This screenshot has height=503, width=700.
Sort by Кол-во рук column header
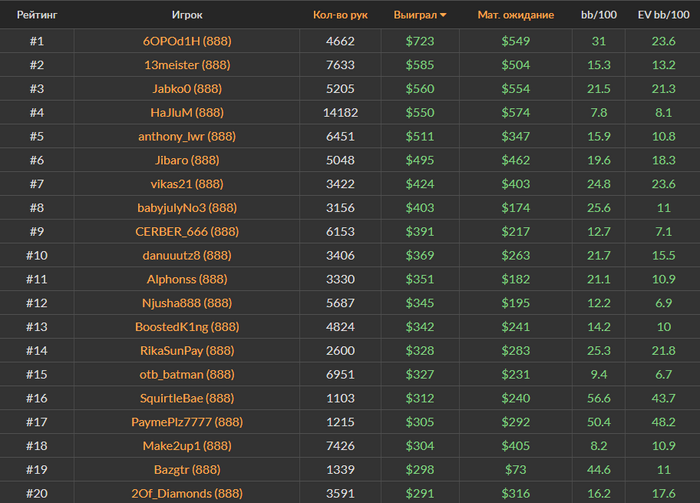(340, 15)
